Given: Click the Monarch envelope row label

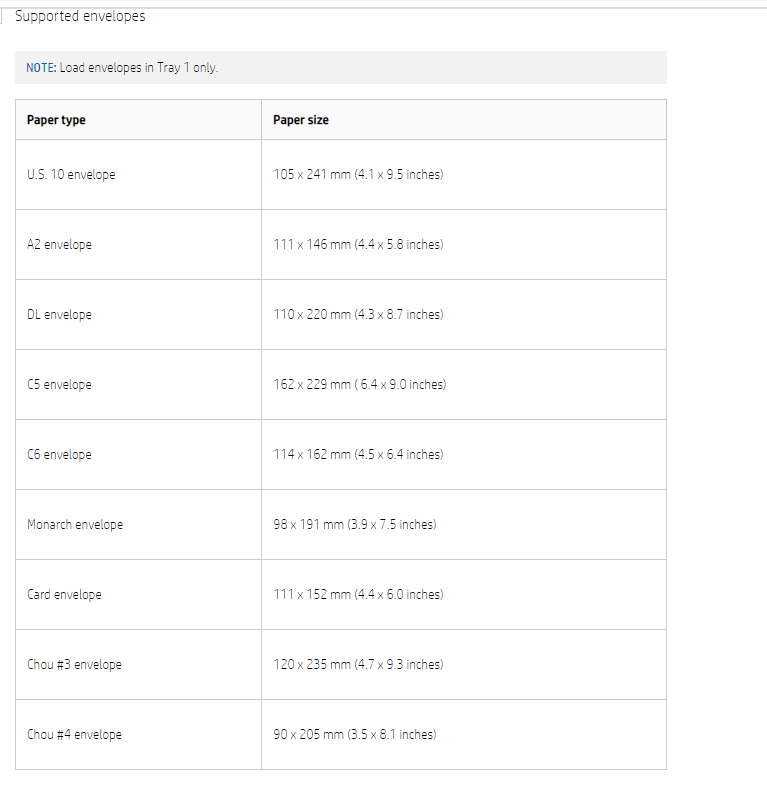Looking at the screenshot, I should pos(75,525).
